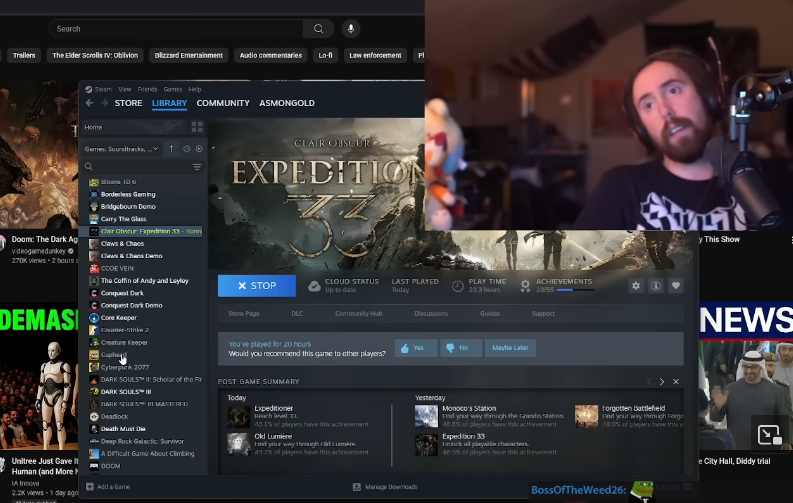Click the Expedition 33 achievement icon
This screenshot has width=793, height=503.
(426, 444)
